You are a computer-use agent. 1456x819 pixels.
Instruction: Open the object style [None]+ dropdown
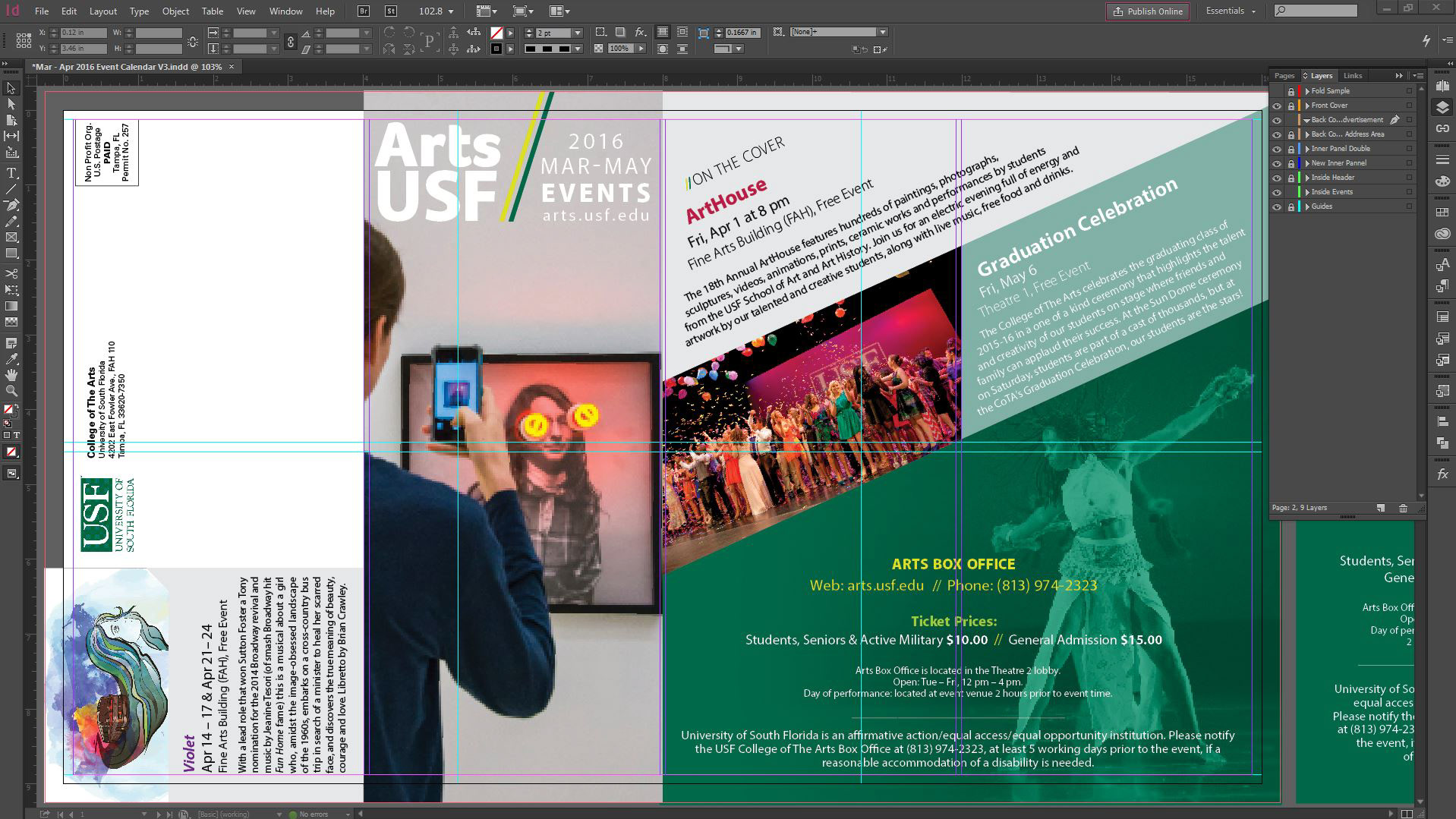tap(883, 32)
